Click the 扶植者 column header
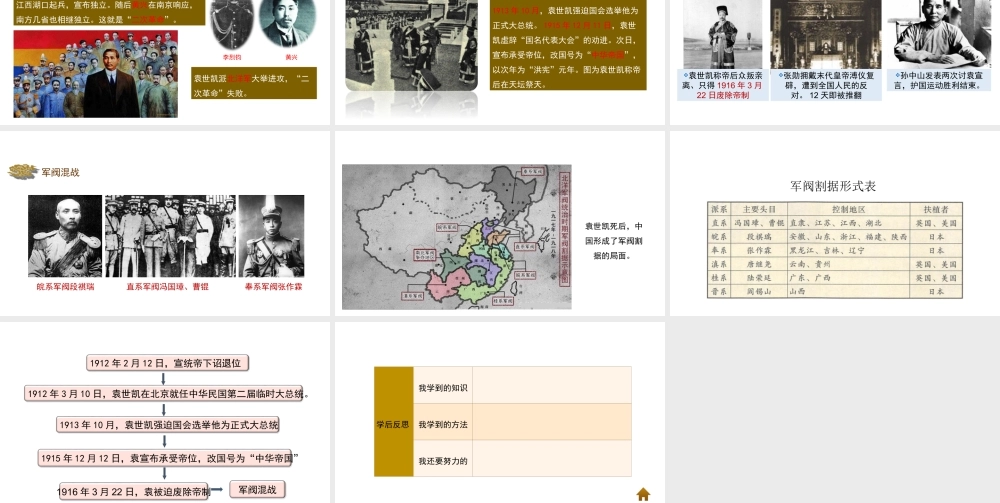This screenshot has width=1000, height=503. pyautogui.click(x=936, y=209)
